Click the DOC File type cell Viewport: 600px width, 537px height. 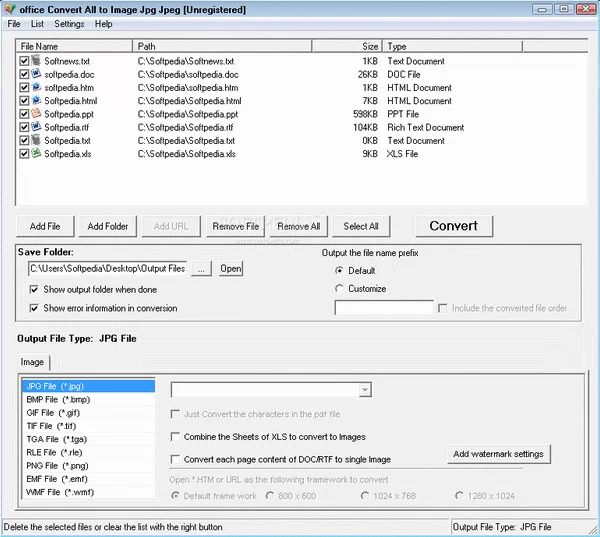coord(403,74)
